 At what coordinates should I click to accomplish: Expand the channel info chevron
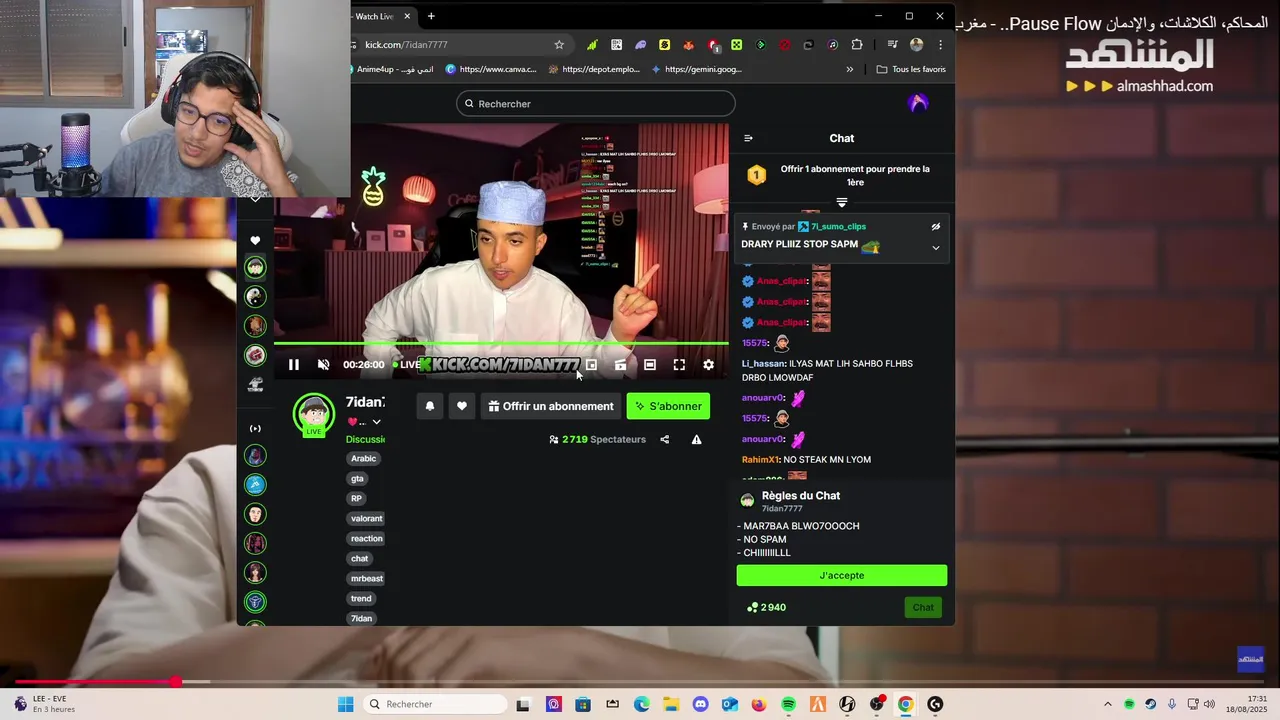(x=376, y=422)
